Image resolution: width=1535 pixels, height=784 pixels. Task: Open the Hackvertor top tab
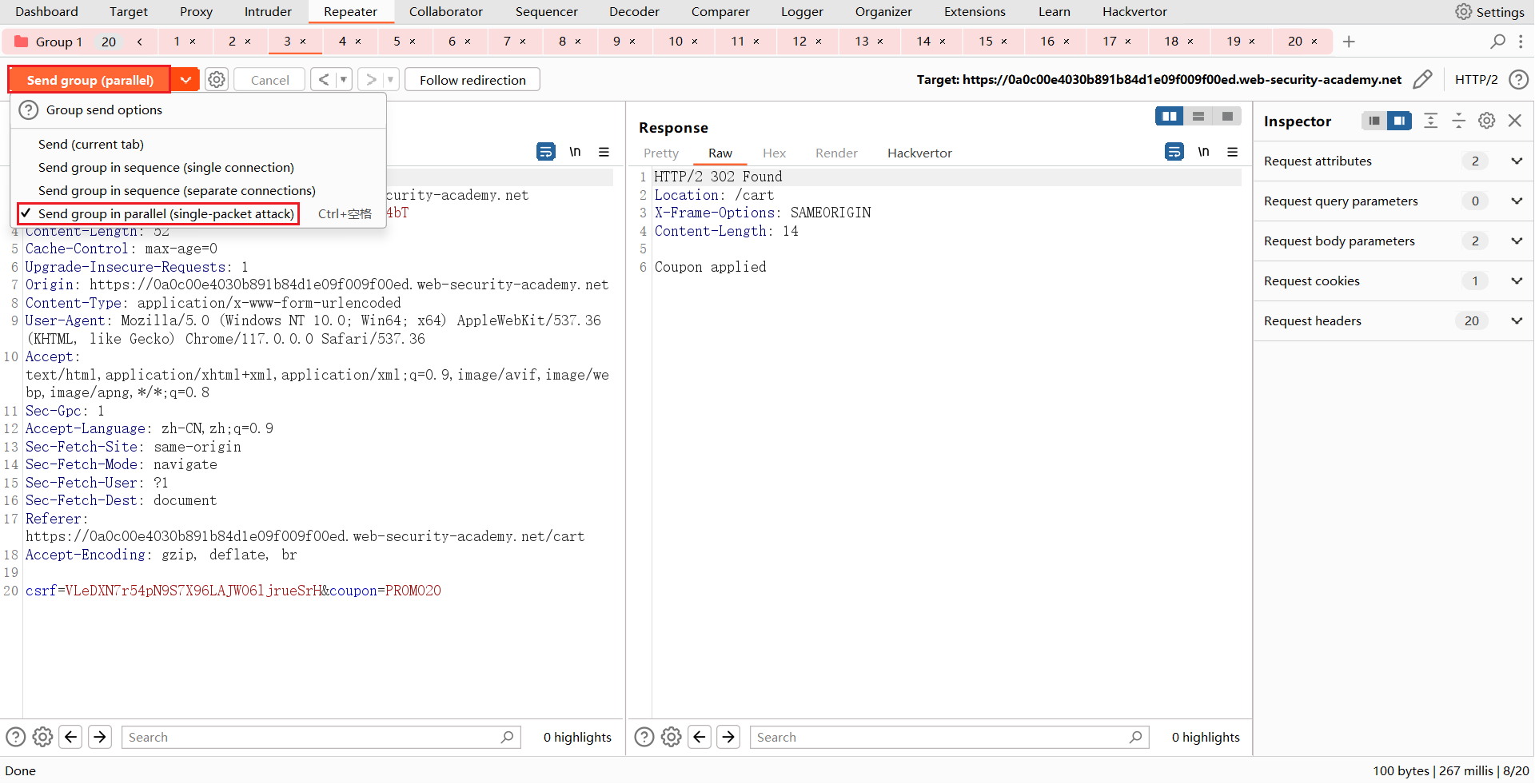pyautogui.click(x=1134, y=12)
